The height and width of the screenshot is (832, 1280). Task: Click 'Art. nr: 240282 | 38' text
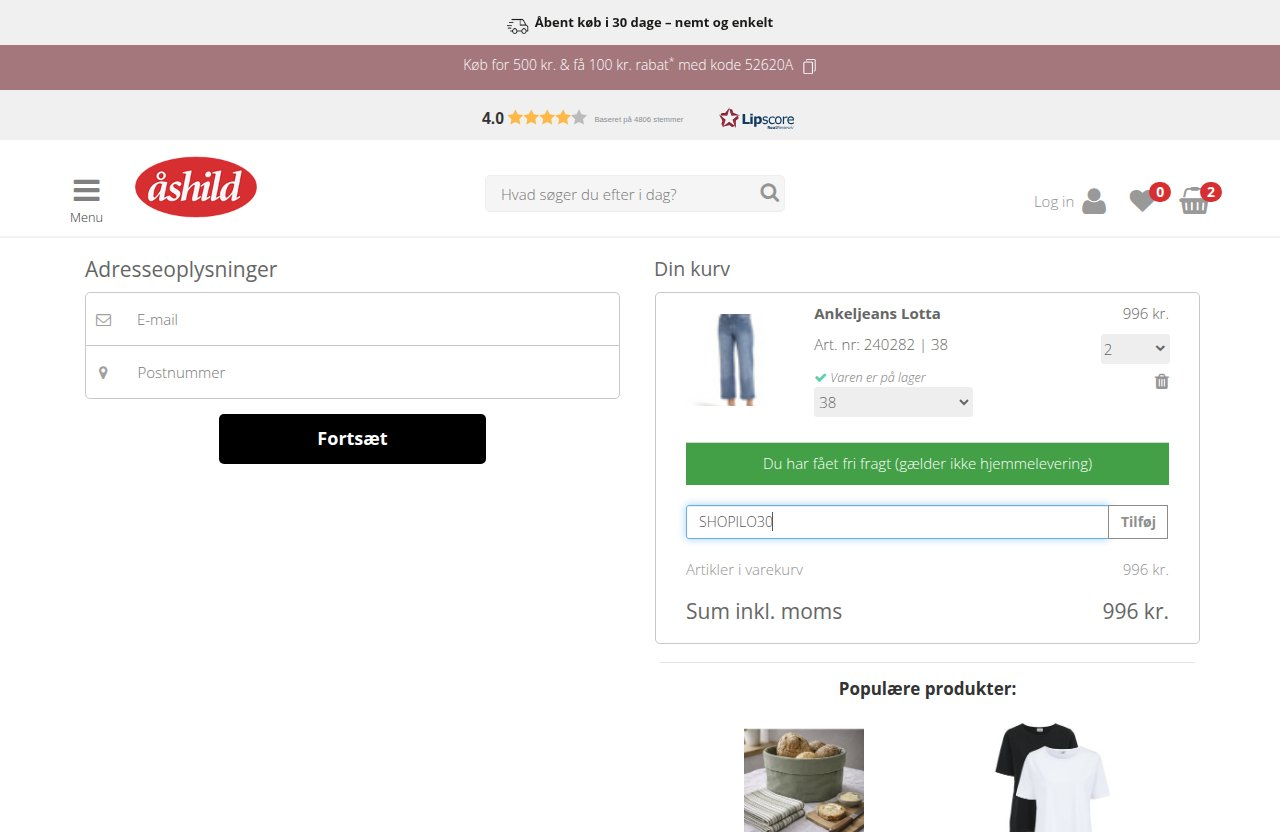click(x=881, y=345)
